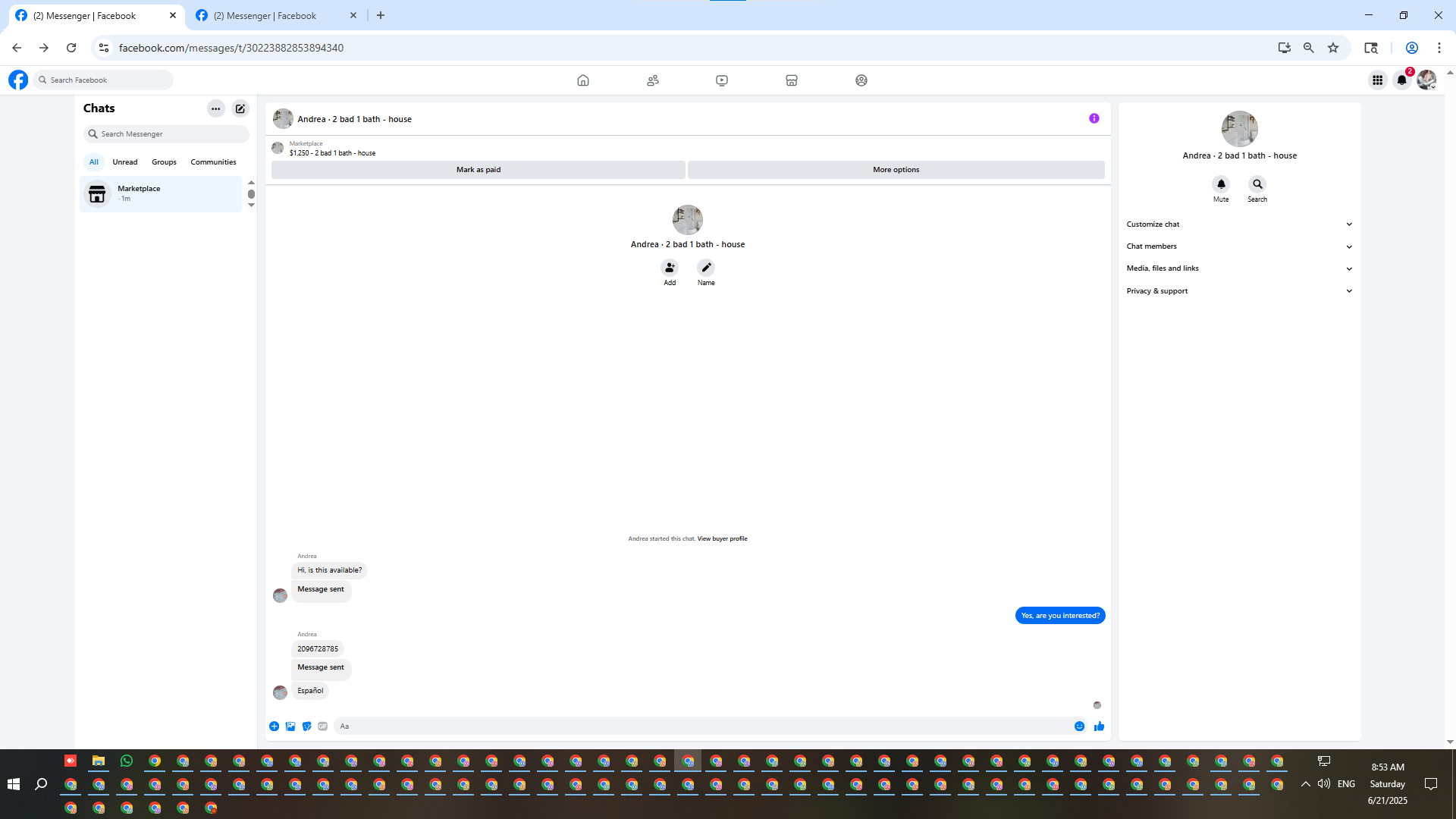This screenshot has height=819, width=1456.
Task: Expand Customize chat section
Action: click(x=1239, y=224)
